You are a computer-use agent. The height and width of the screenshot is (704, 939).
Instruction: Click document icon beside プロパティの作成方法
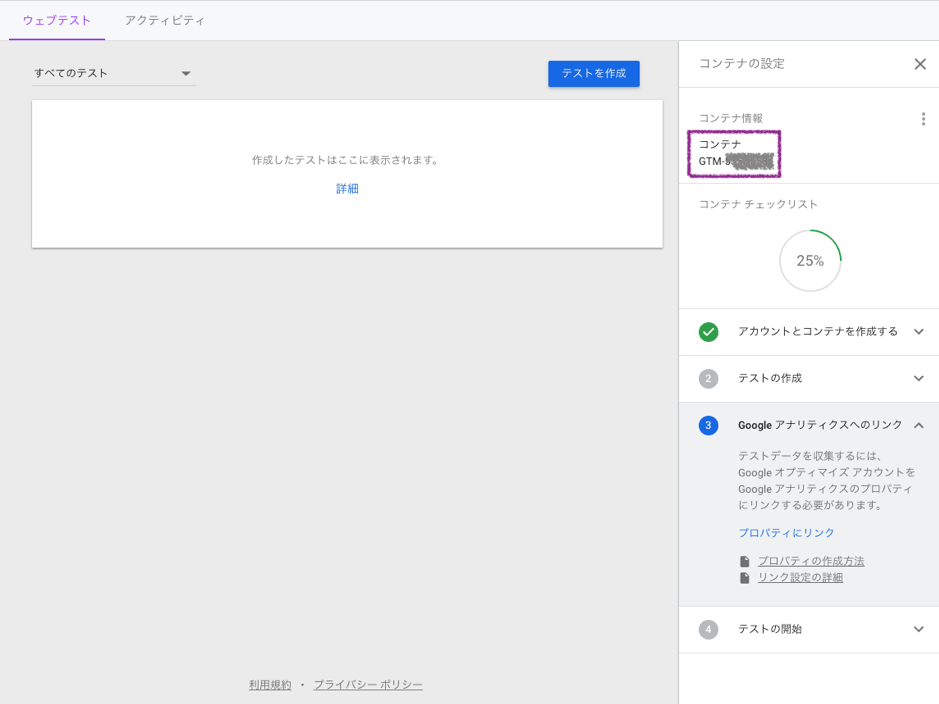click(744, 562)
